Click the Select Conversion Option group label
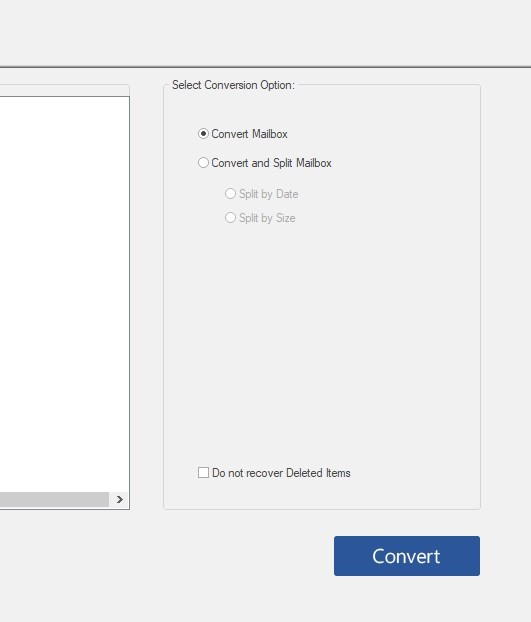531x622 pixels. 233,85
